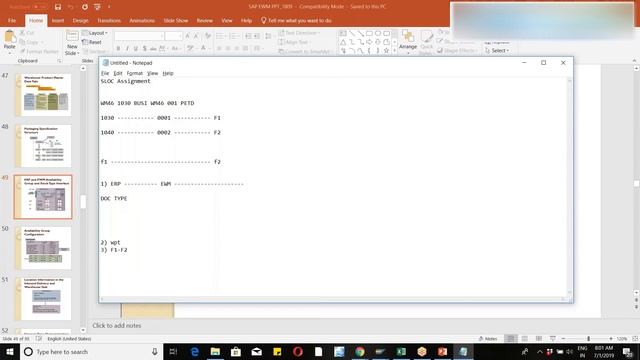Screen dimensions: 640x360
Task: Click the Undo arrow in quick access toolbar
Action: coord(70,7)
